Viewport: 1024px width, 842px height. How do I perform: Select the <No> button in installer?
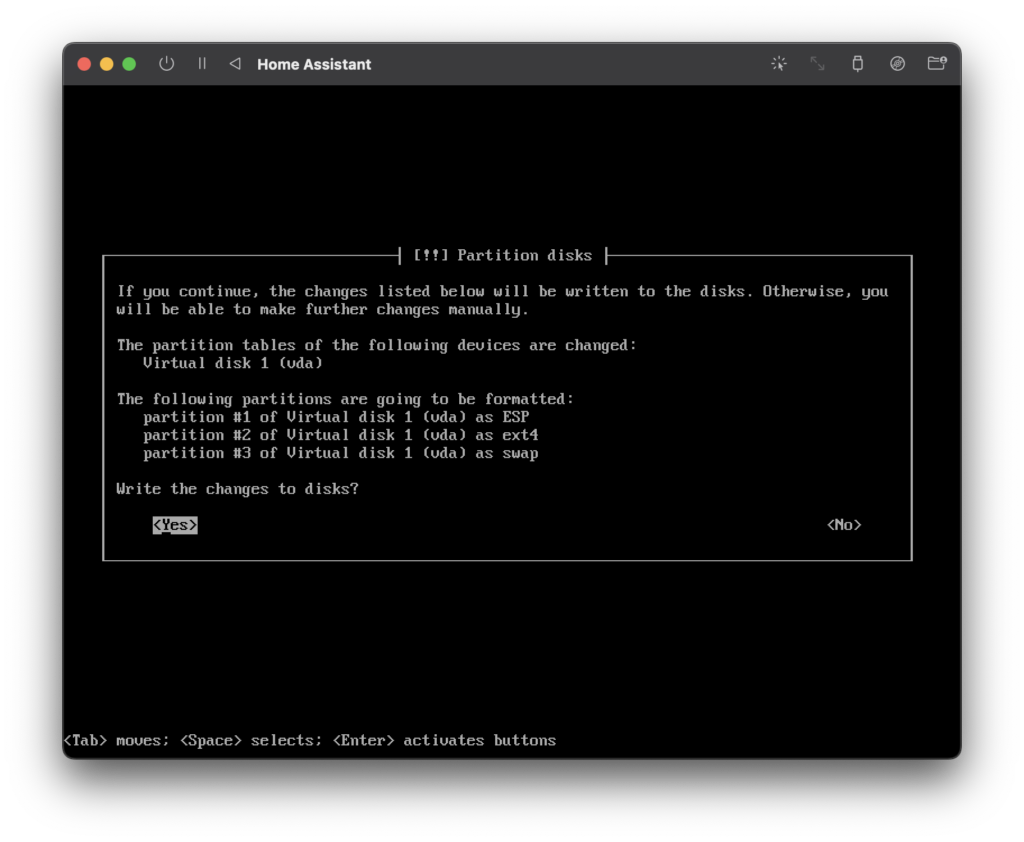click(x=844, y=525)
